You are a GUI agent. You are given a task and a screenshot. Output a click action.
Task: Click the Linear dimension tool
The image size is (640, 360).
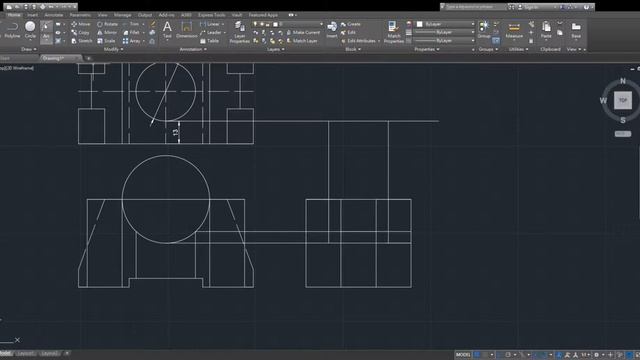click(x=210, y=24)
